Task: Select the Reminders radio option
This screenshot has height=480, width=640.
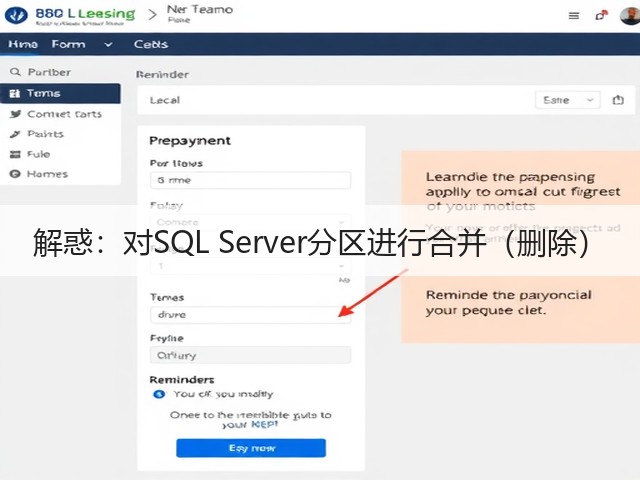Action: click(159, 394)
